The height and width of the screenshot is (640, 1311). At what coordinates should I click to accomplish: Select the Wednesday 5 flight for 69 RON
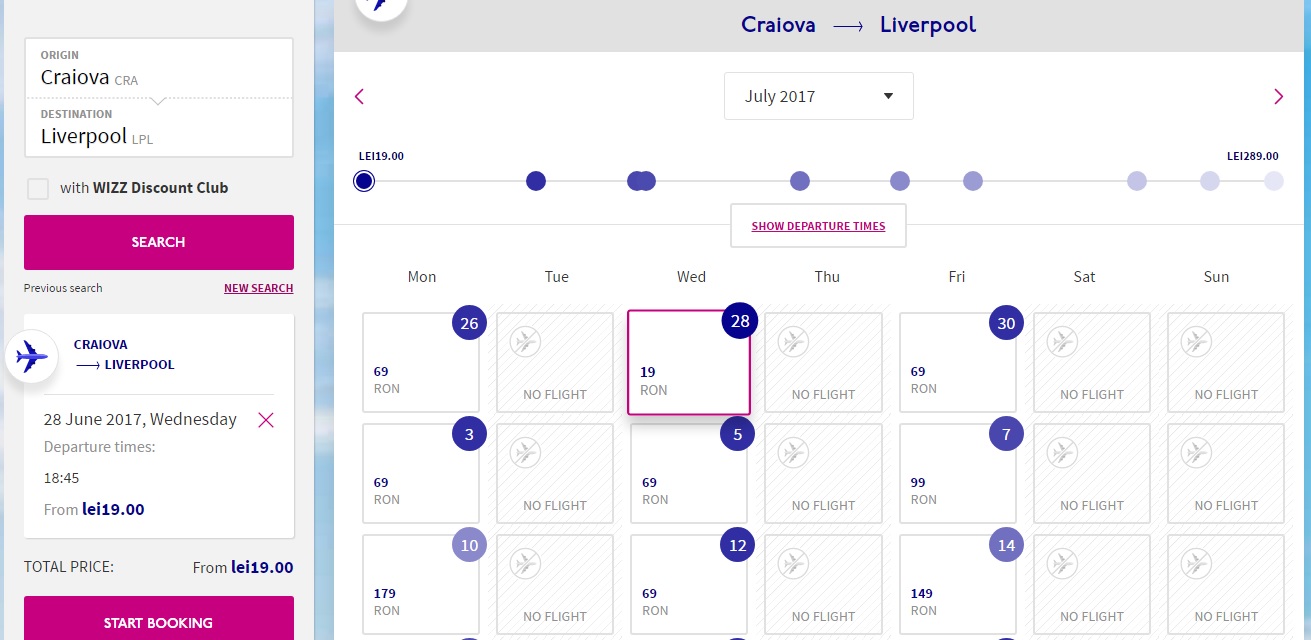(689, 473)
